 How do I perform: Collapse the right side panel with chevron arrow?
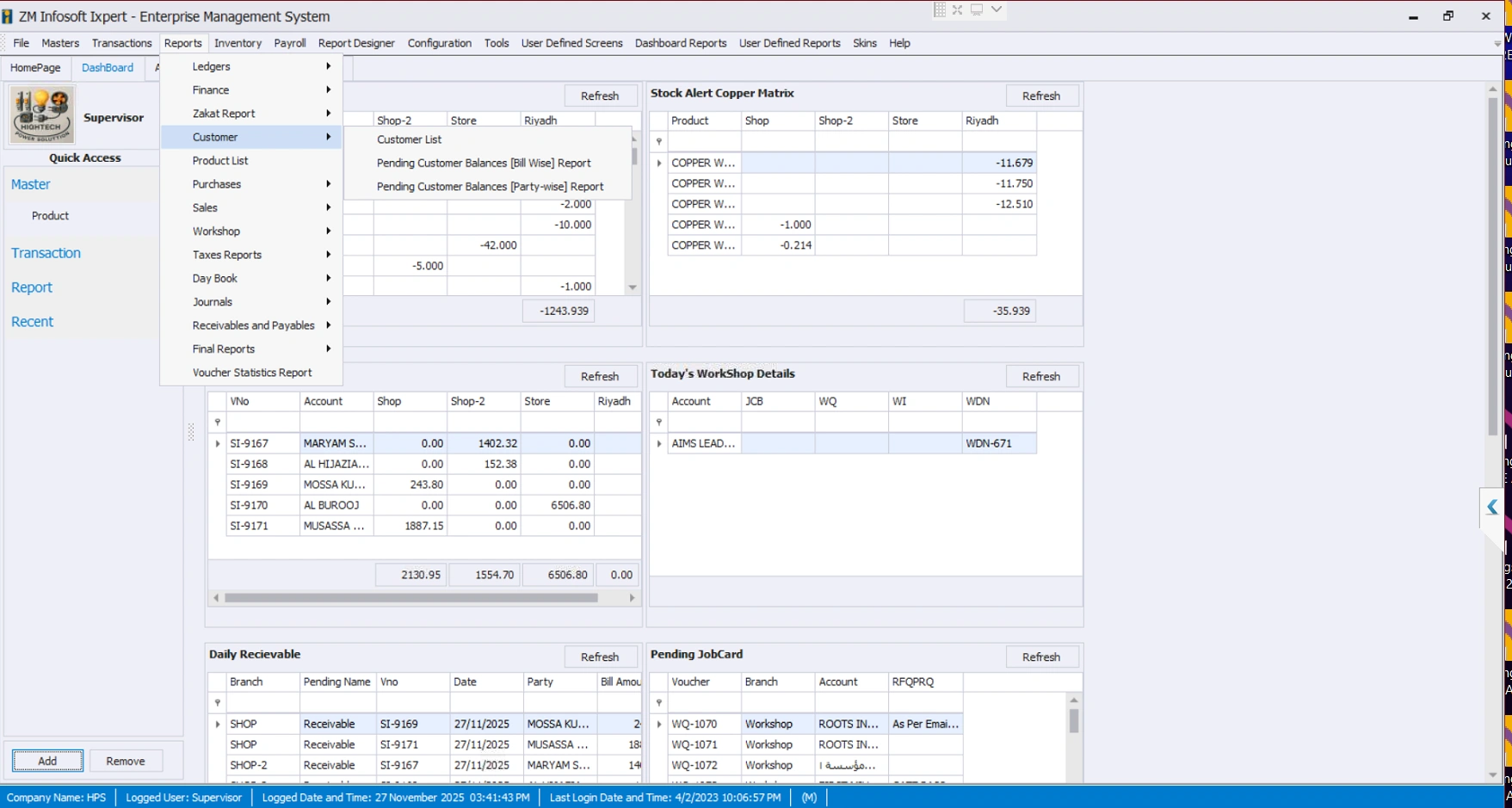click(1491, 508)
